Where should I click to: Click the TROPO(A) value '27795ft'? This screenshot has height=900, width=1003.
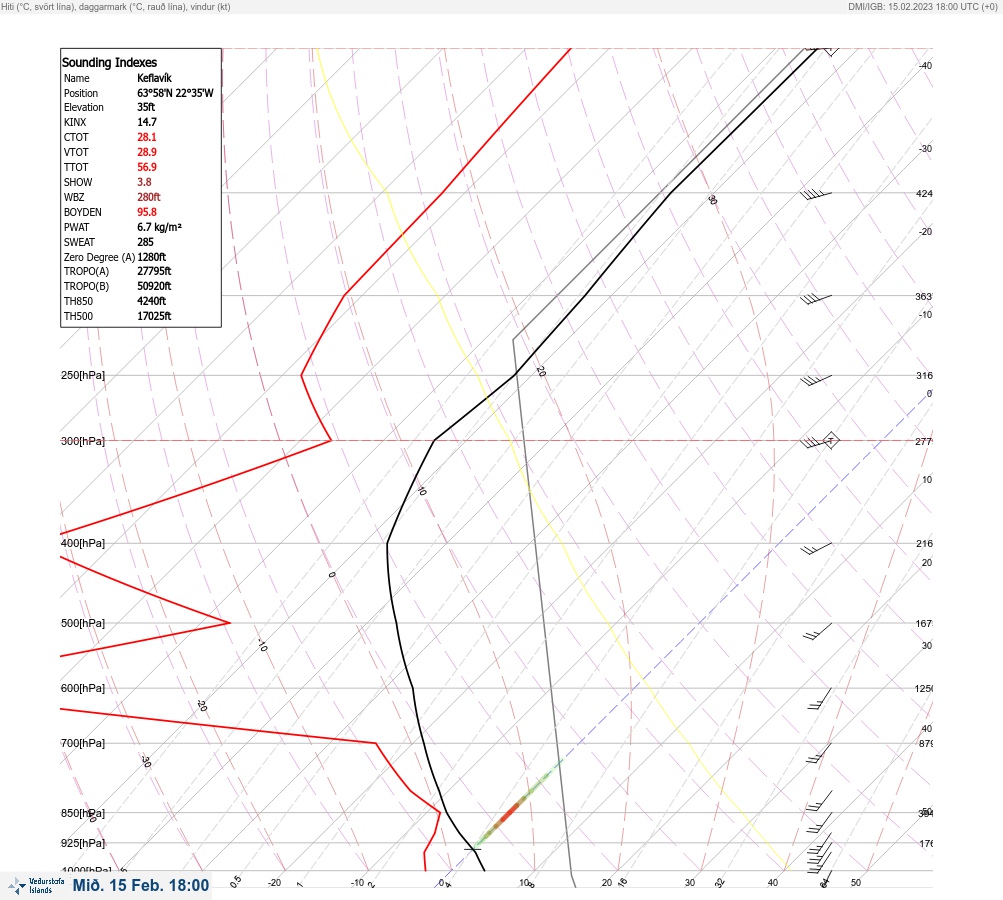click(x=154, y=271)
